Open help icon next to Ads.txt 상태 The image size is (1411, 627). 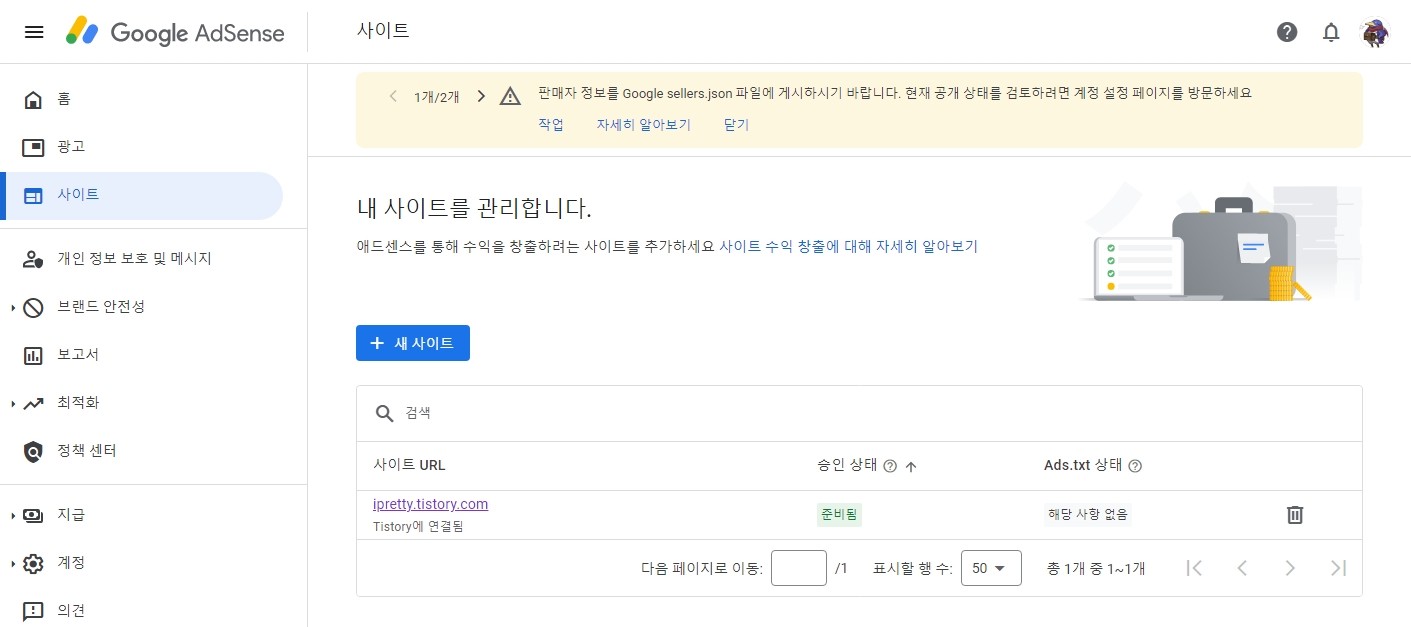click(x=1135, y=466)
